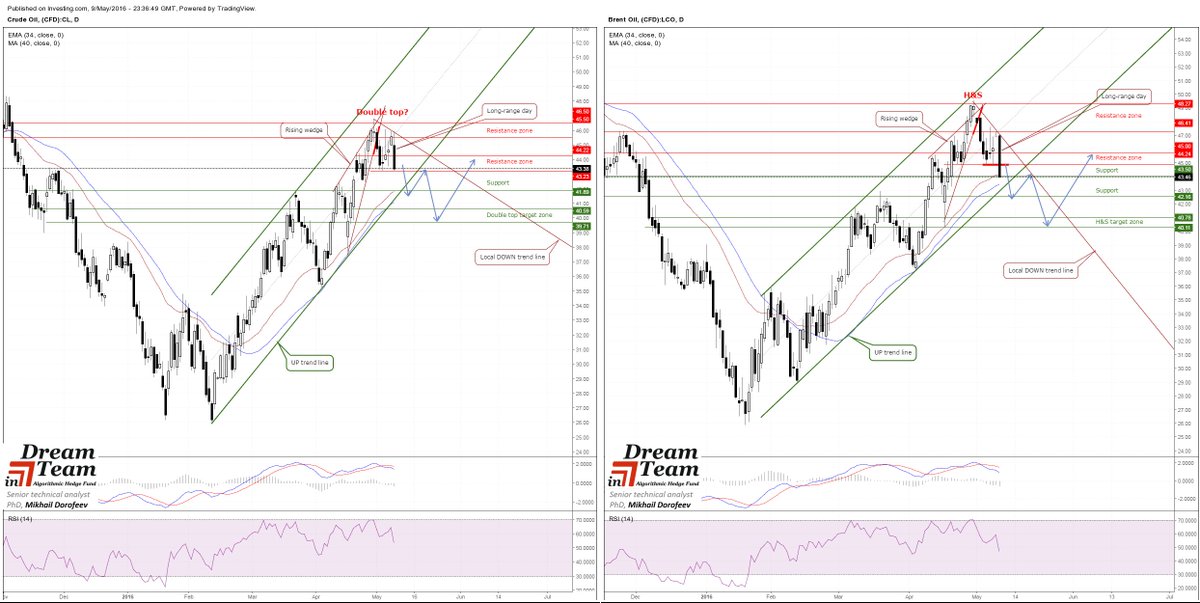Image resolution: width=1200 pixels, height=603 pixels.
Task: Click upper 'Resistance zone' label on Crude Oil chart
Action: [x=510, y=132]
